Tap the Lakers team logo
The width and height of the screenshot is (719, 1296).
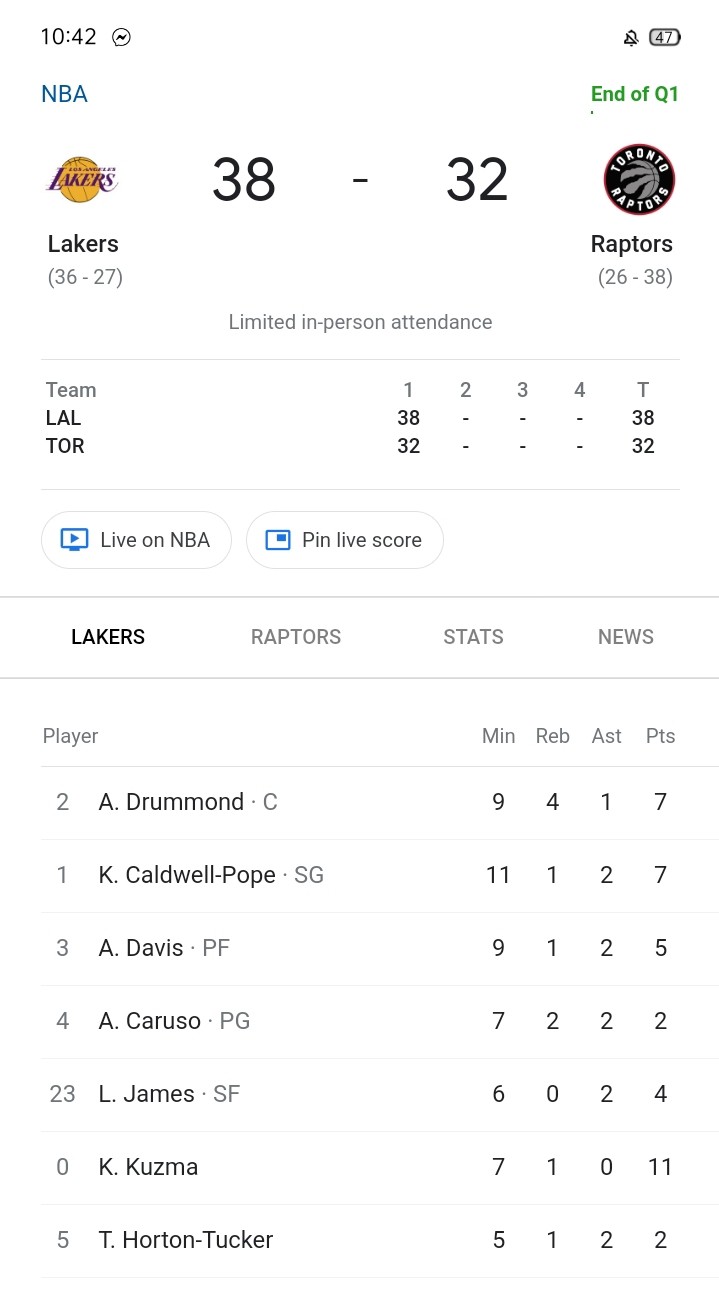pyautogui.click(x=82, y=180)
